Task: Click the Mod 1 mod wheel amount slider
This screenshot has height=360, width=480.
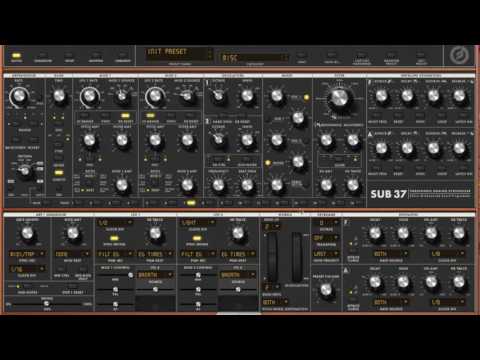Action: tap(115, 275)
